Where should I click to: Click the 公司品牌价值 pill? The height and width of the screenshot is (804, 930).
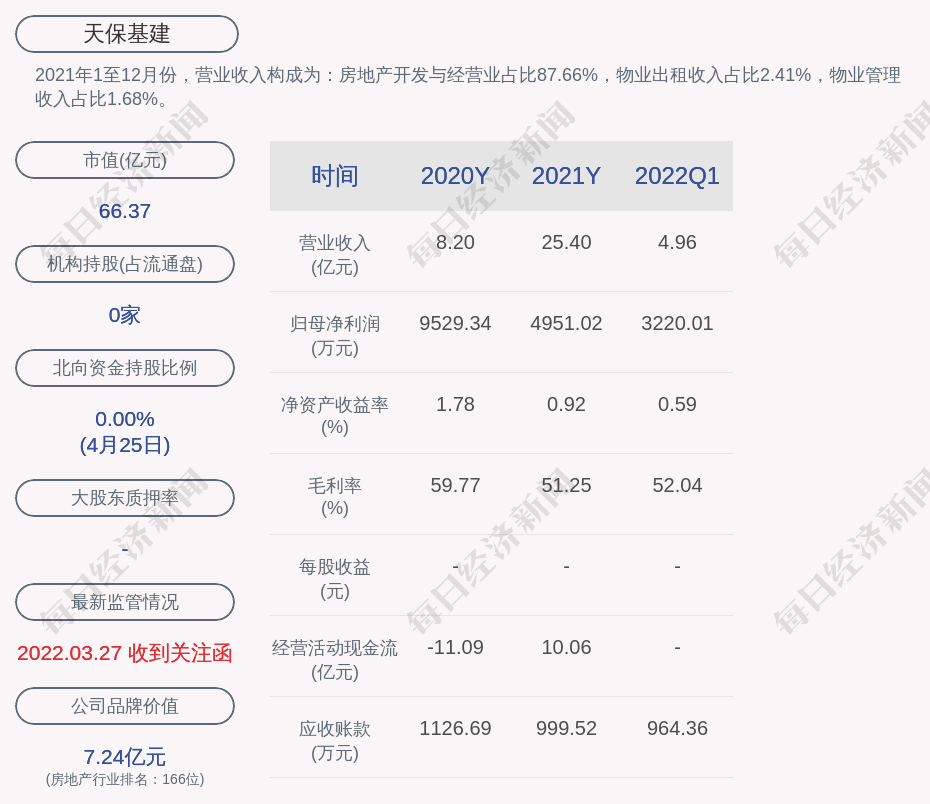click(125, 706)
